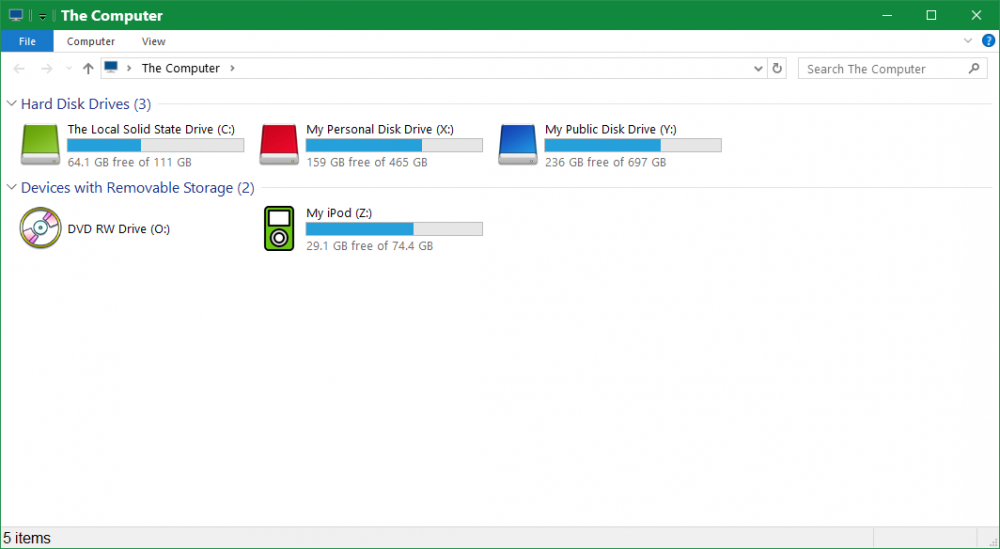Collapse the Devices with Removable Storage group
The height and width of the screenshot is (549, 1000).
coord(12,188)
